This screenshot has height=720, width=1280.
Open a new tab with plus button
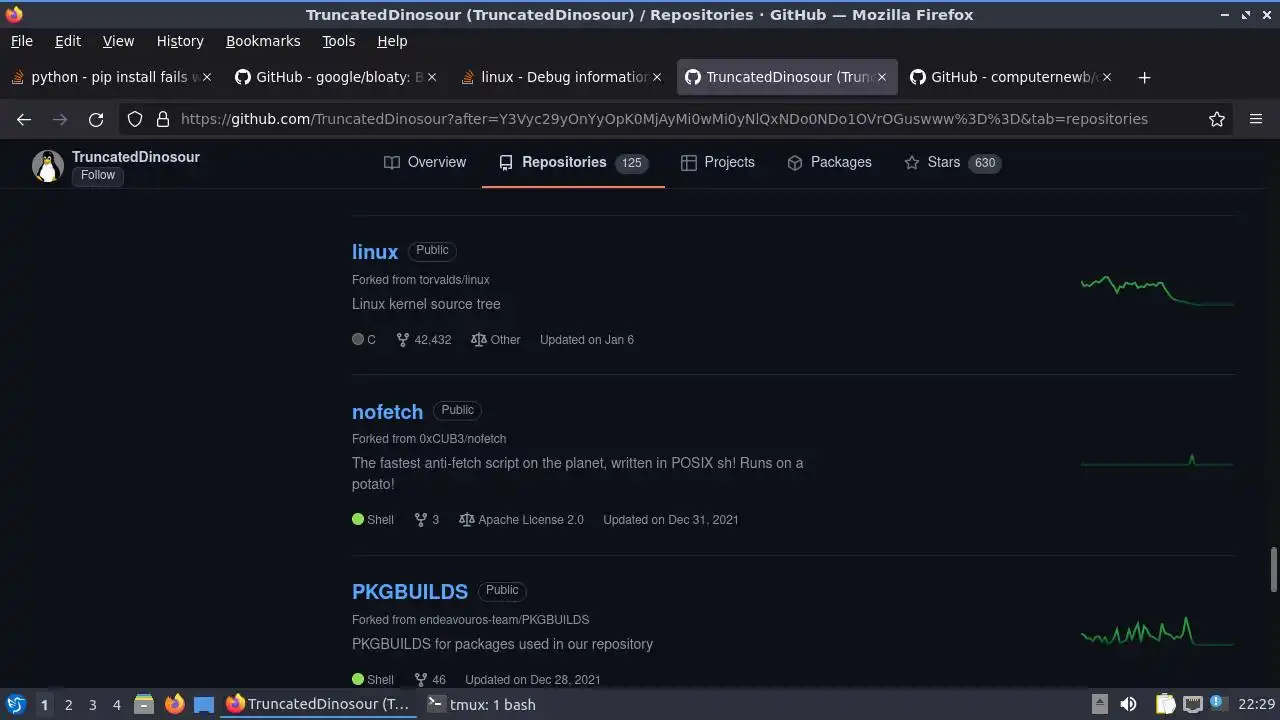pos(1145,77)
